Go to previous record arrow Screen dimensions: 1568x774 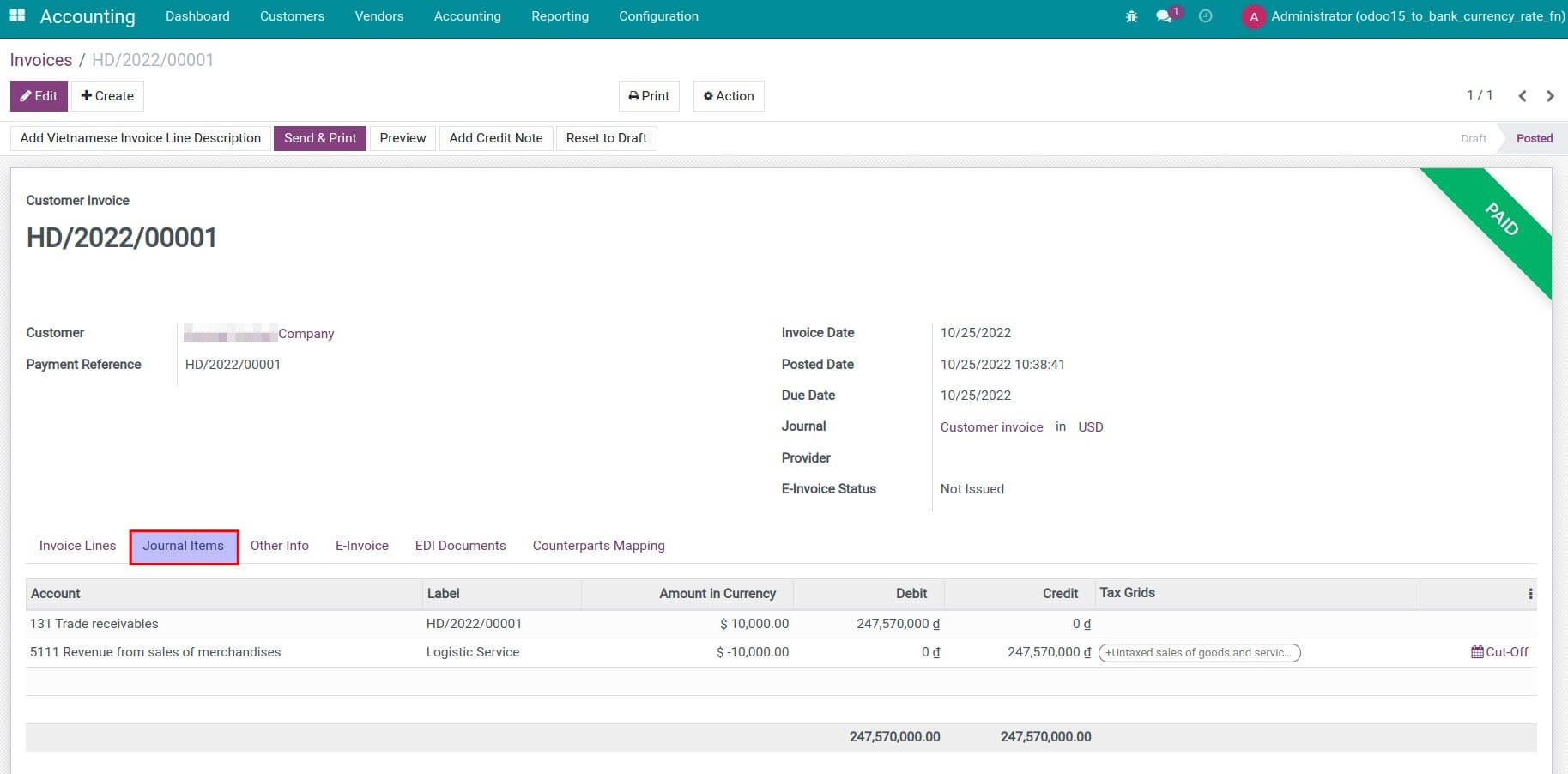click(1522, 96)
